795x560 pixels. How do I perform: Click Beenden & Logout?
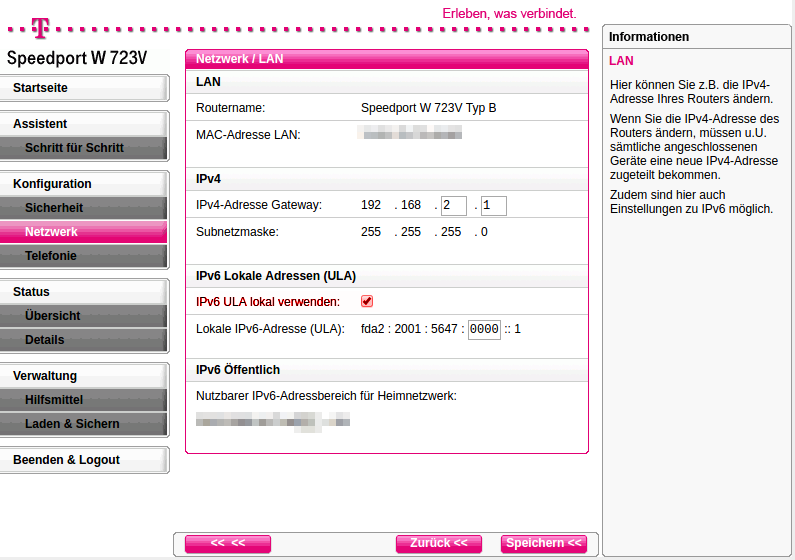click(84, 460)
